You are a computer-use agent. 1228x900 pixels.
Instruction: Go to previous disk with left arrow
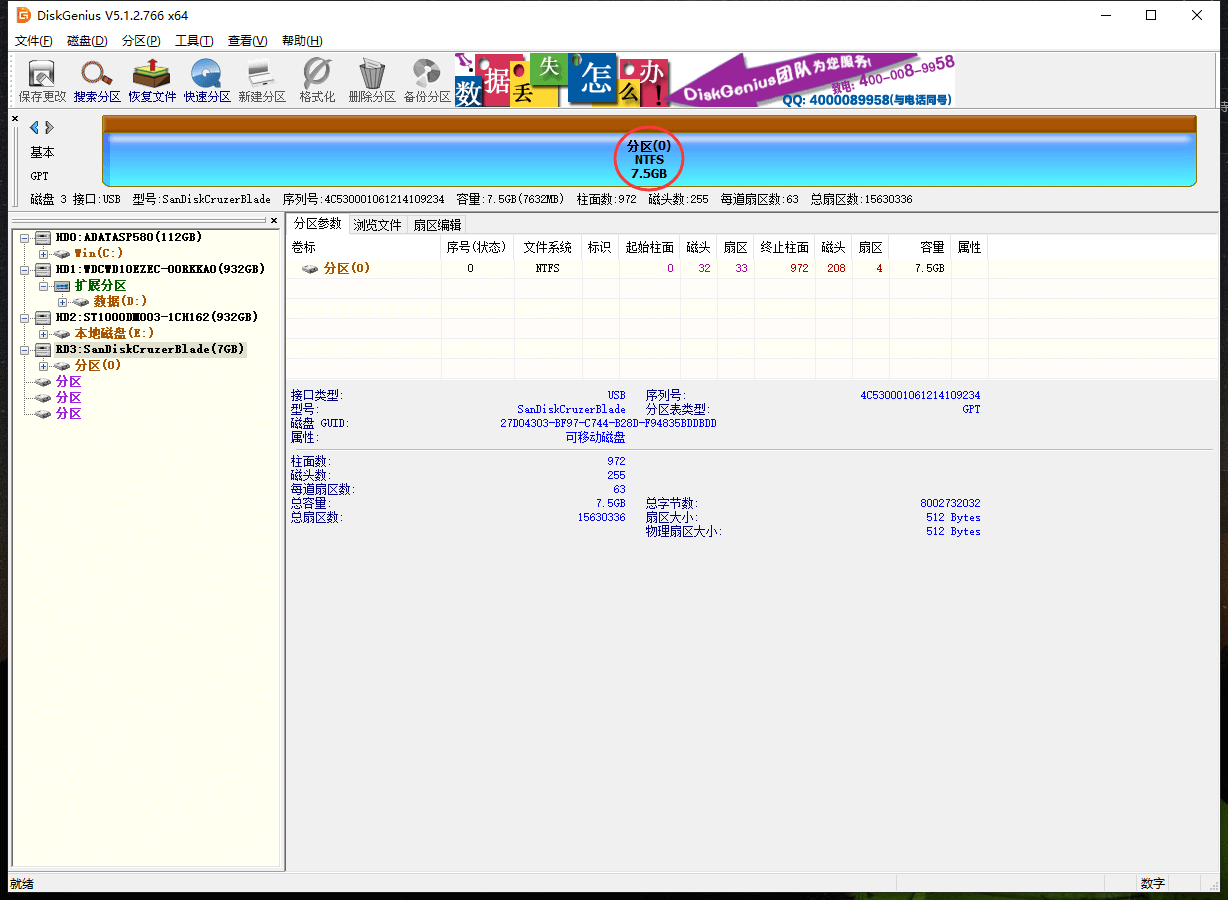(34, 127)
